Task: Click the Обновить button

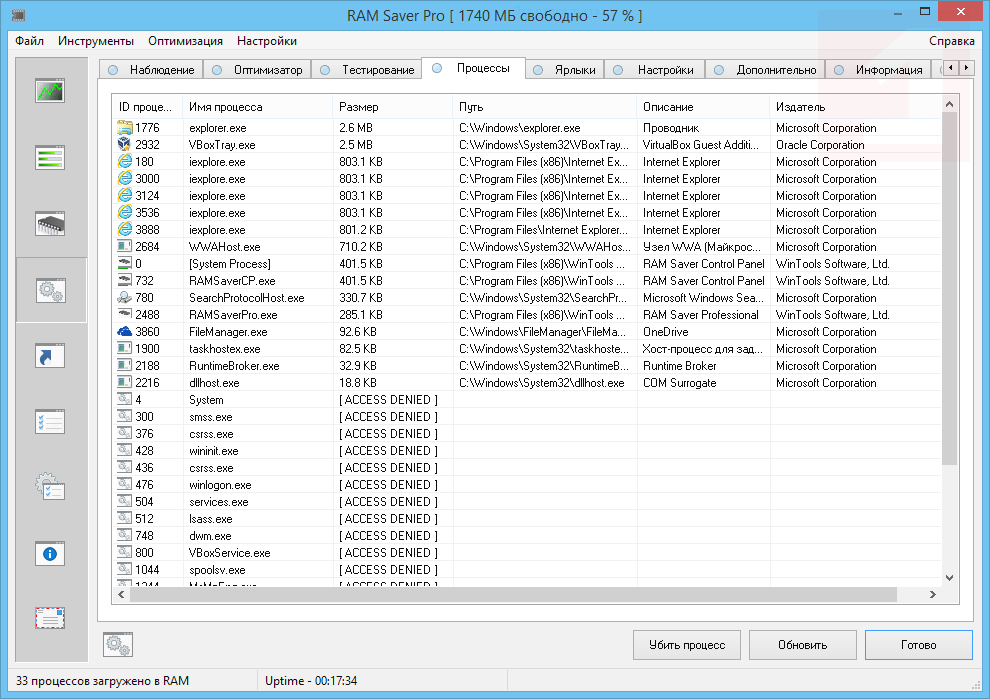Action: [802, 645]
